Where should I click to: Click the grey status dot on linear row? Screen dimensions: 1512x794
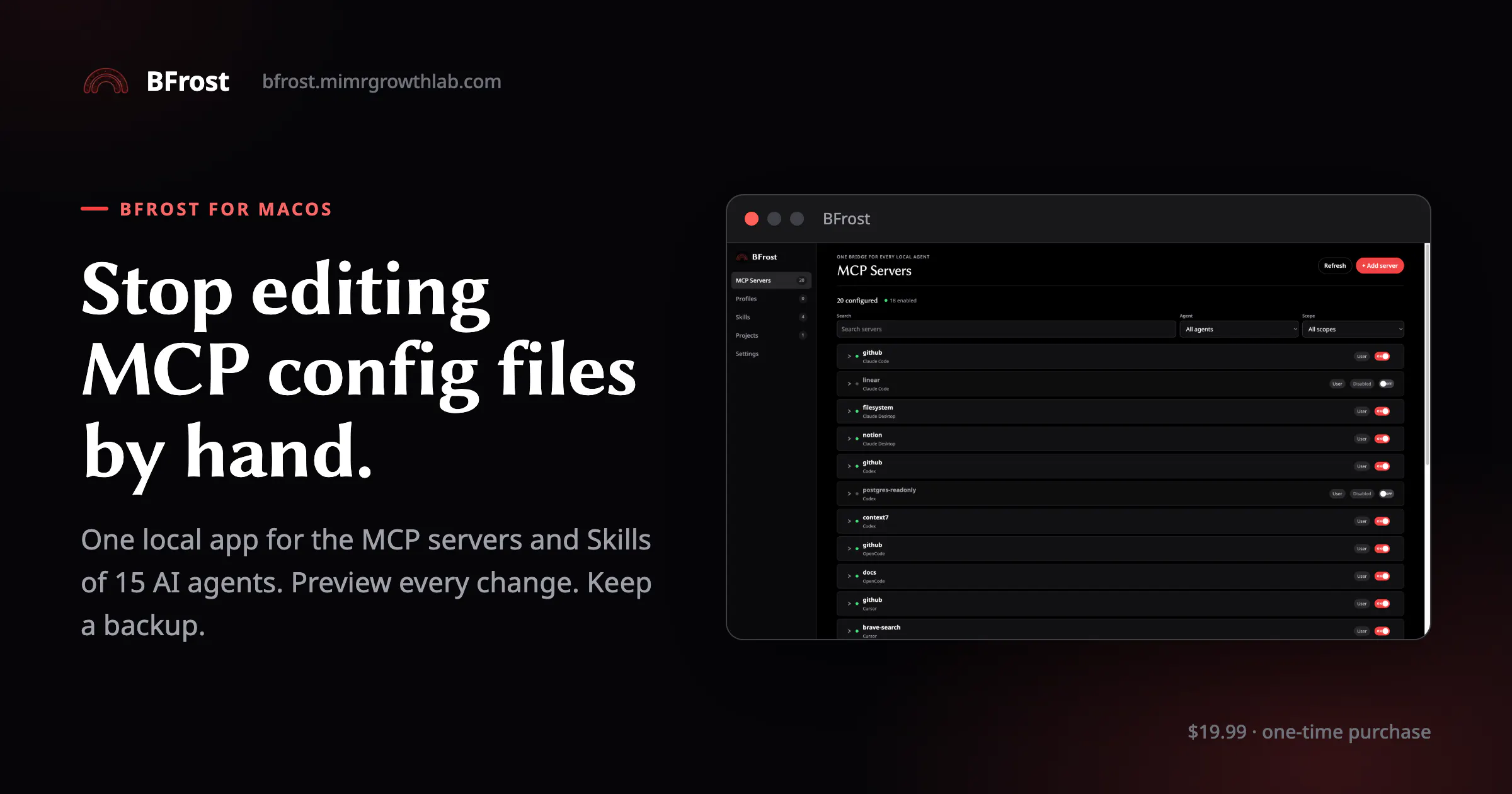(857, 384)
